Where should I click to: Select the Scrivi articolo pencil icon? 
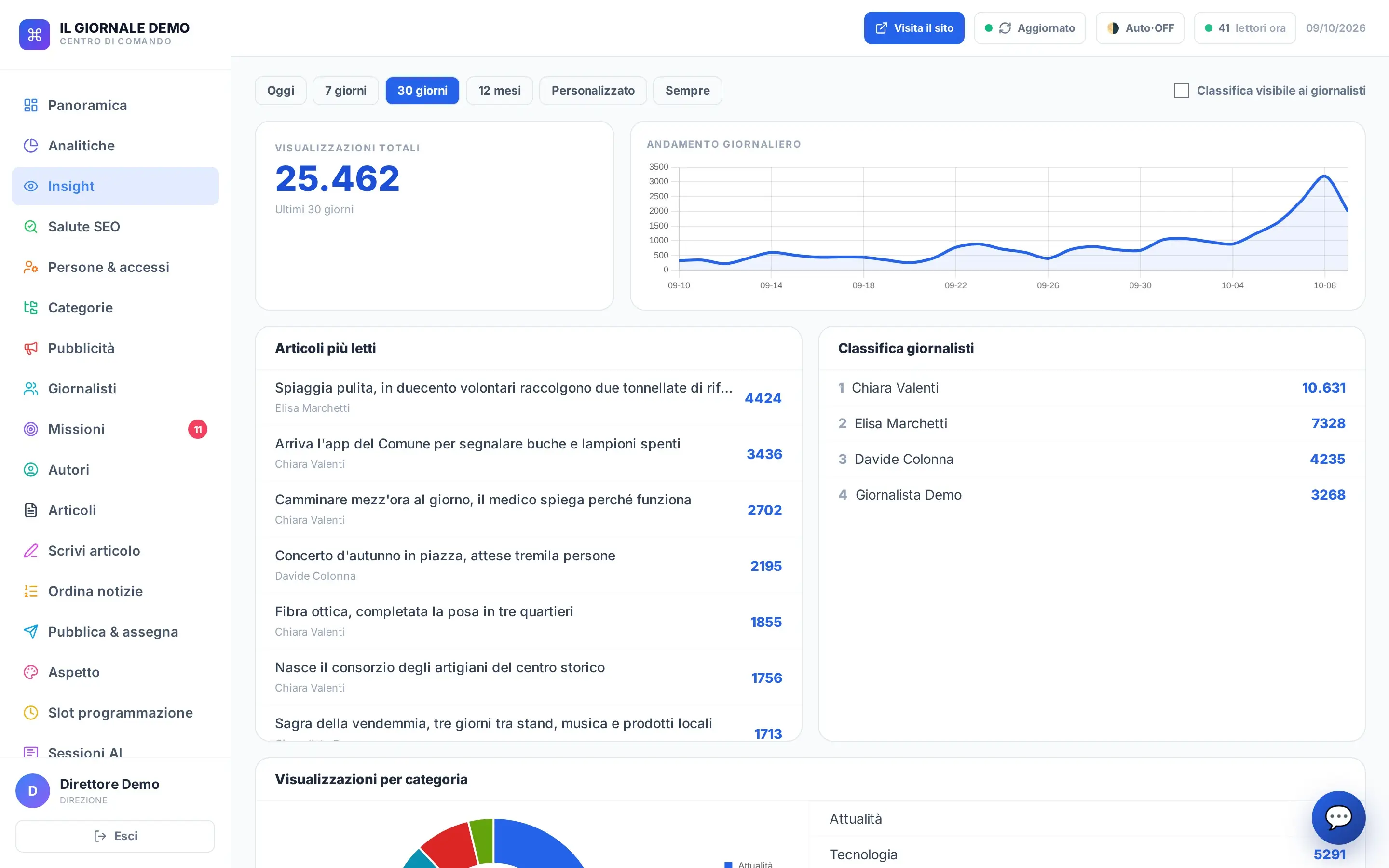[30, 551]
